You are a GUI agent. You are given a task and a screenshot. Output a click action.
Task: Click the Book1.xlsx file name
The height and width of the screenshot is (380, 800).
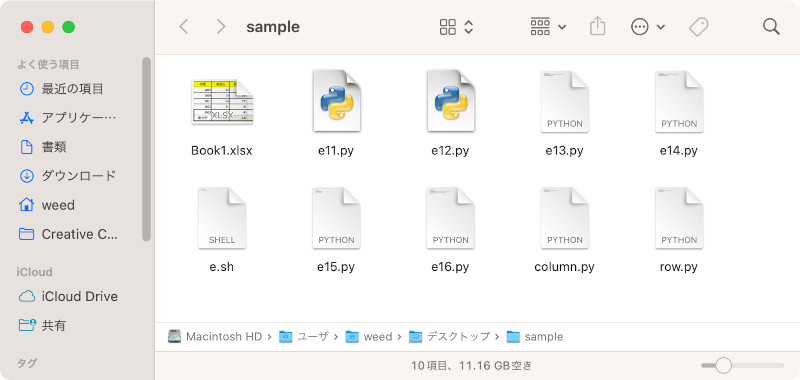click(222, 151)
